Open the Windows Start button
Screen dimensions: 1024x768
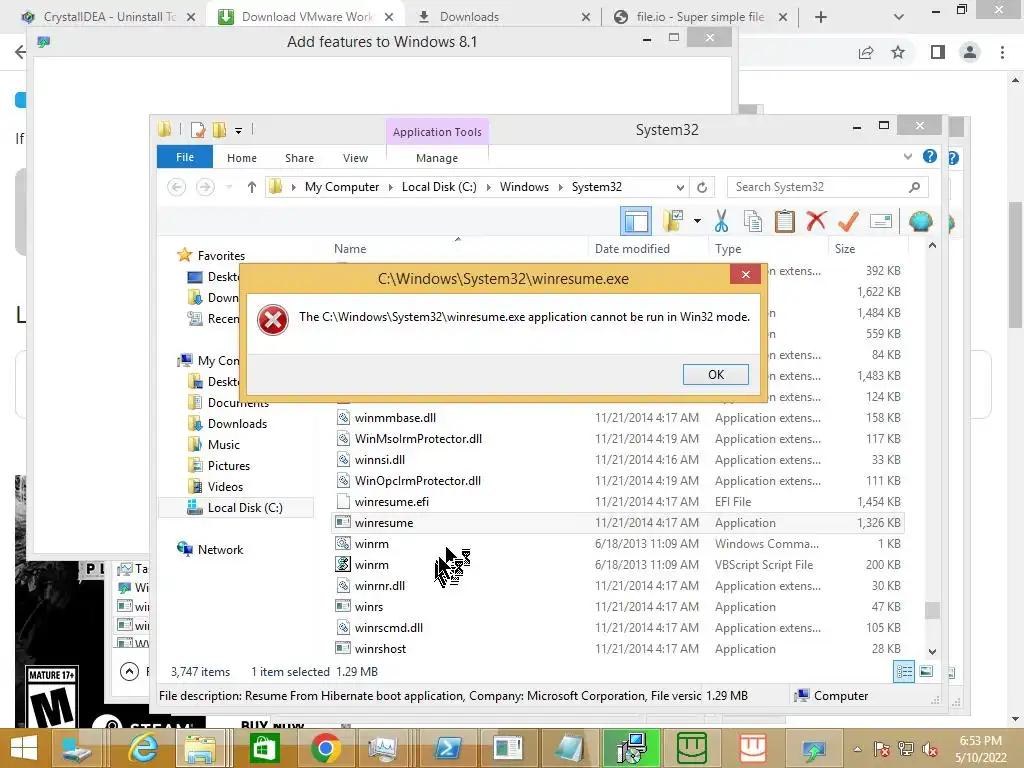pyautogui.click(x=24, y=748)
